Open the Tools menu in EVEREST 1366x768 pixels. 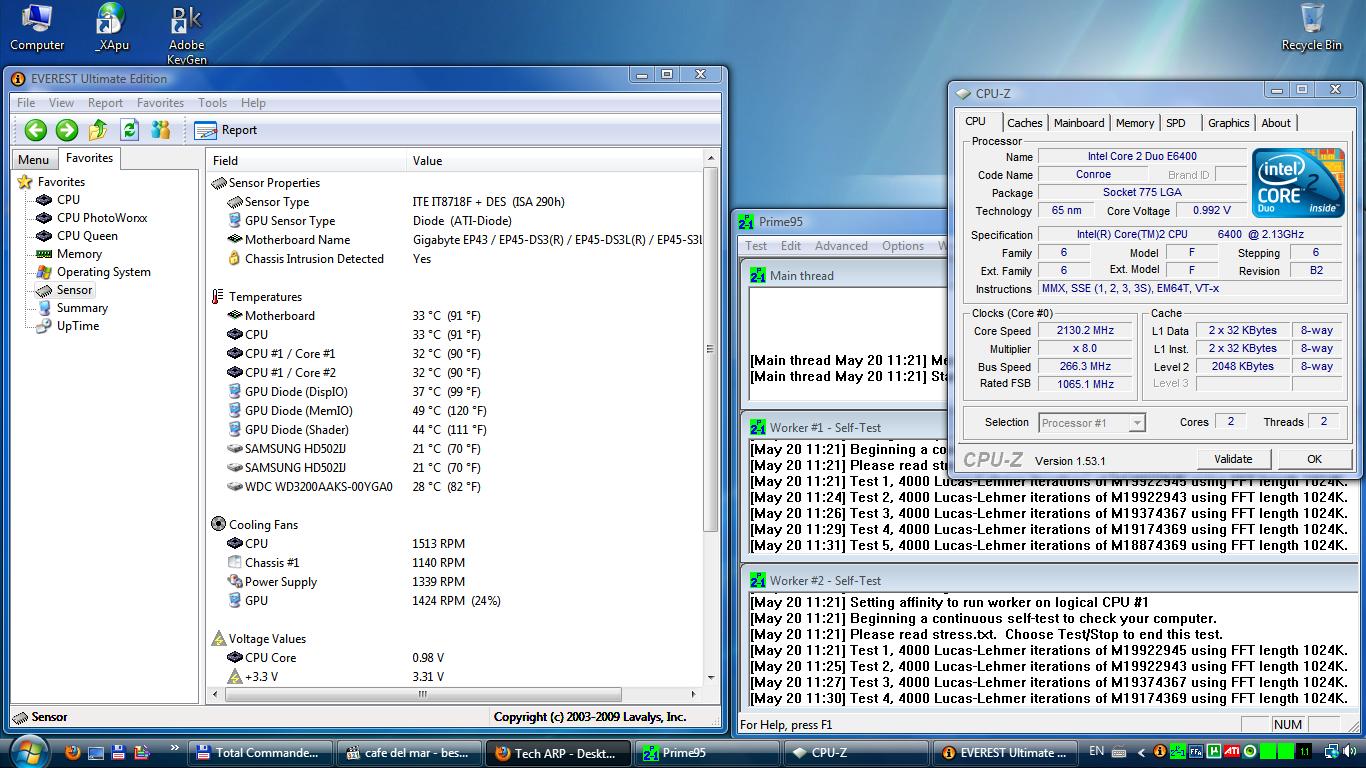pyautogui.click(x=212, y=103)
